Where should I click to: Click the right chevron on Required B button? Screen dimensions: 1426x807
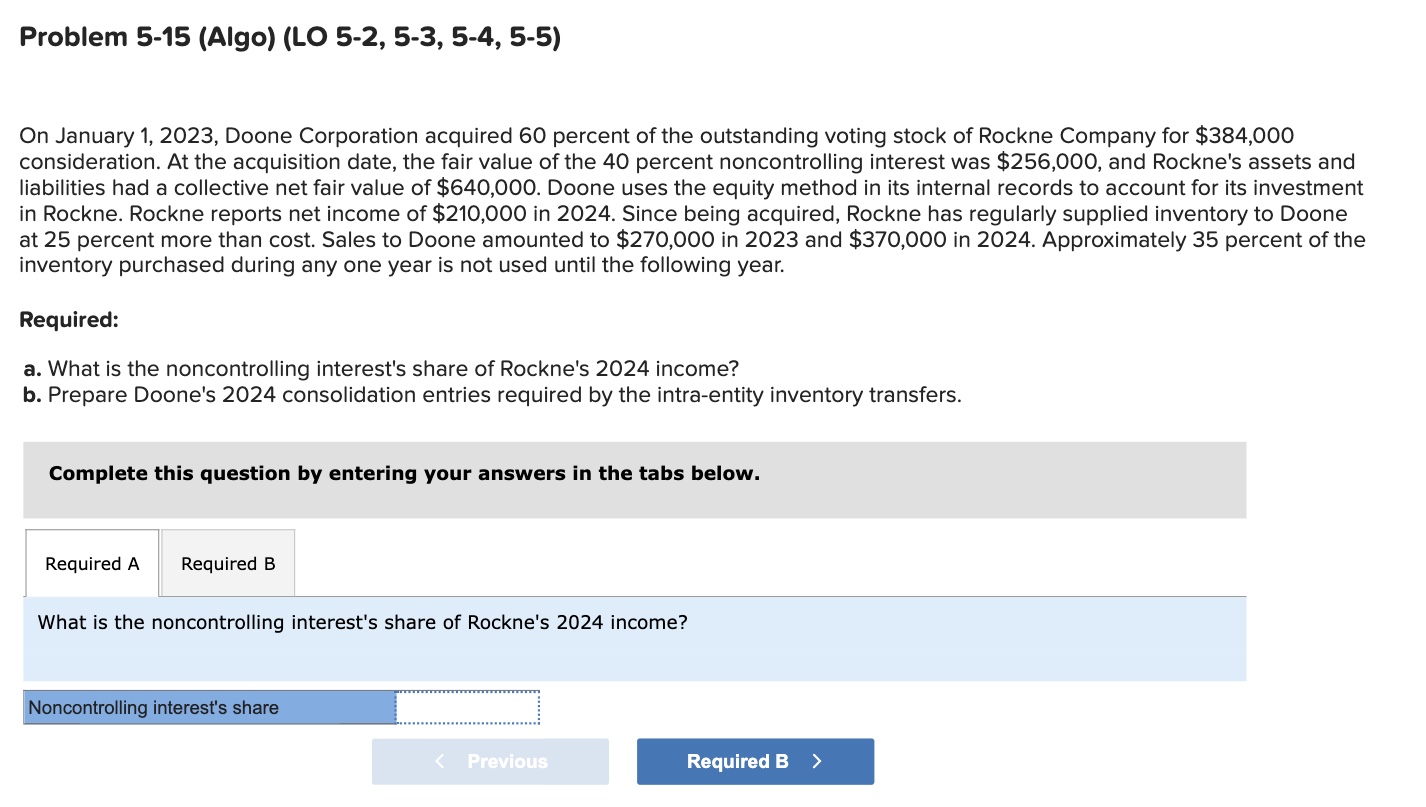[x=817, y=761]
